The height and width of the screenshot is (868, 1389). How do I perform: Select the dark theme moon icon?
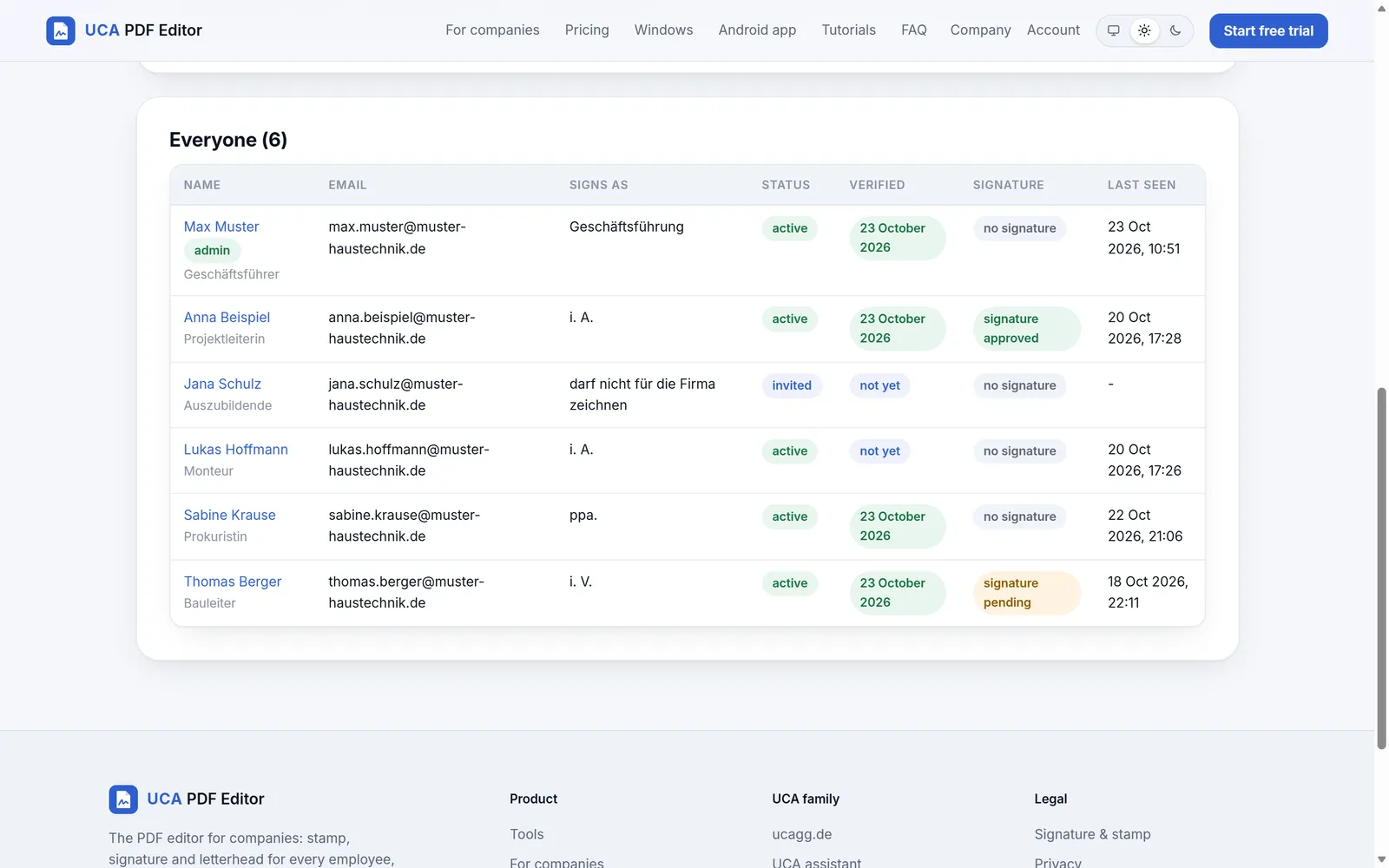click(x=1175, y=30)
